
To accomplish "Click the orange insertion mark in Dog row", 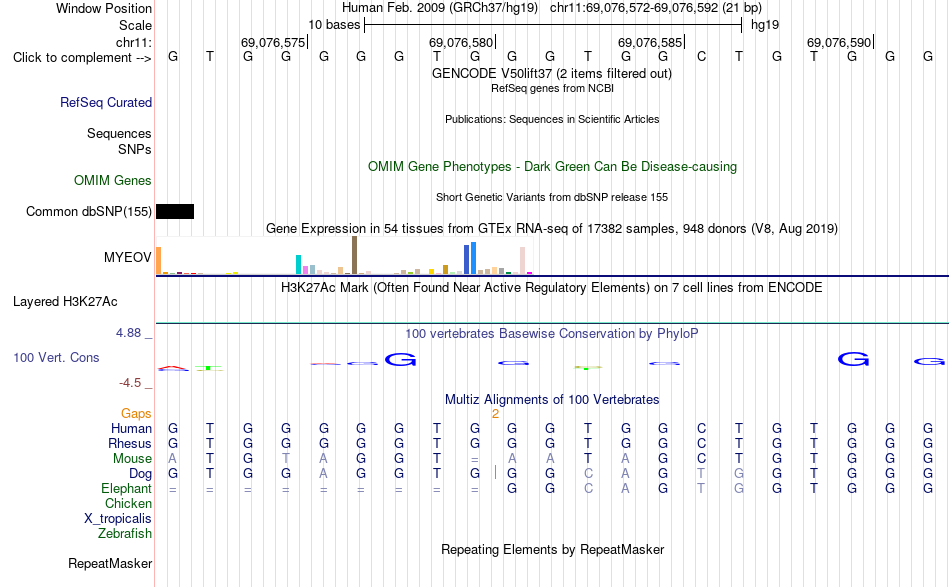I will coord(496,473).
